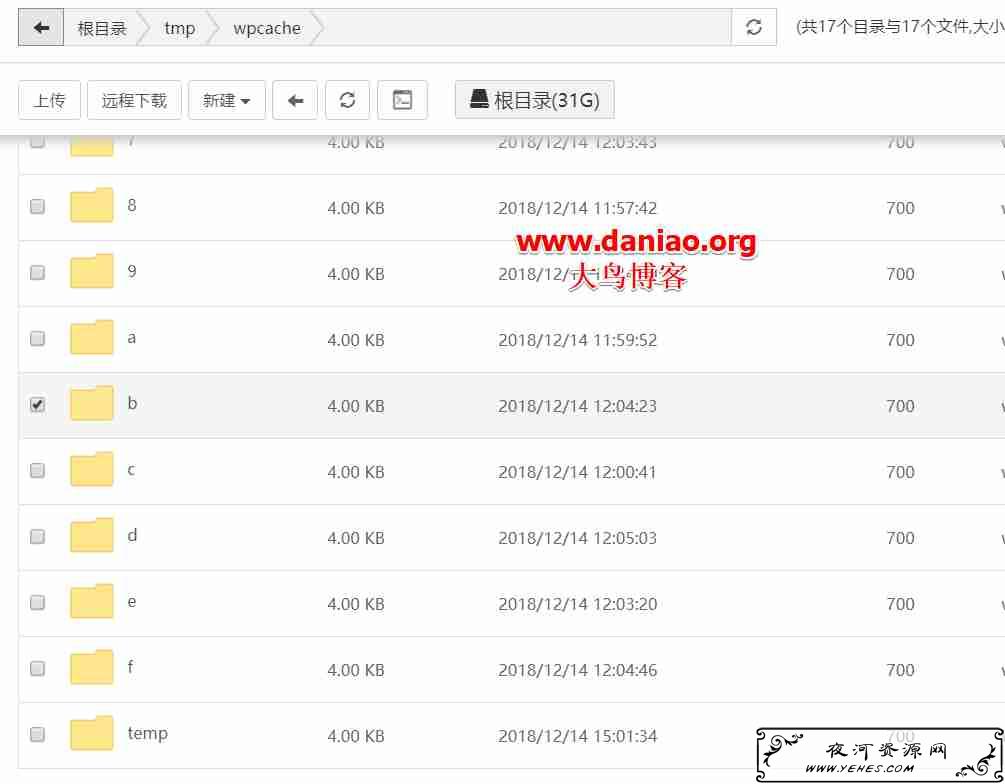The height and width of the screenshot is (784, 1005).
Task: Click date 2018/12/14 15:01:34
Action: (577, 737)
